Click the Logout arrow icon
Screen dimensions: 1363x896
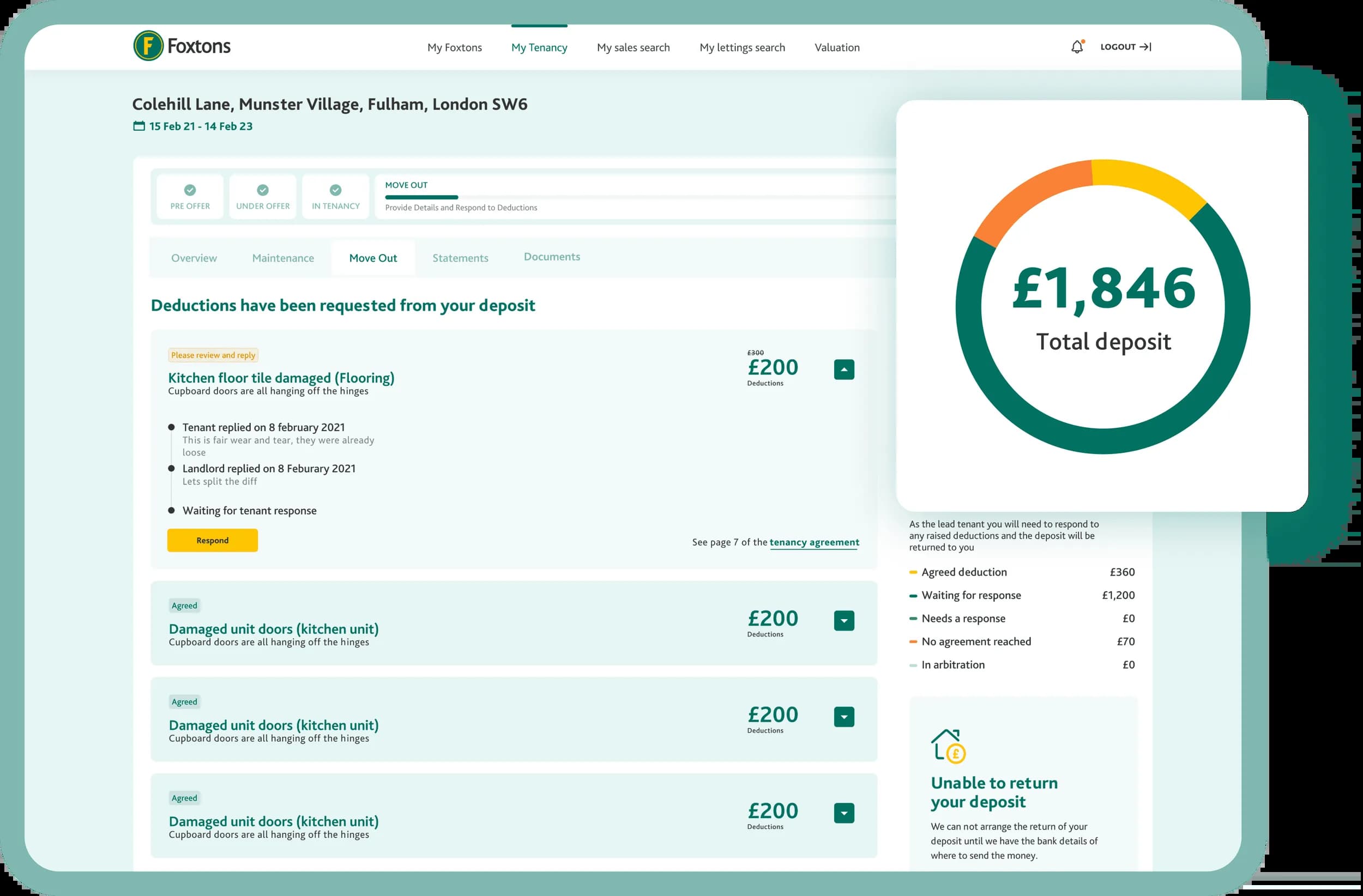coord(1145,47)
